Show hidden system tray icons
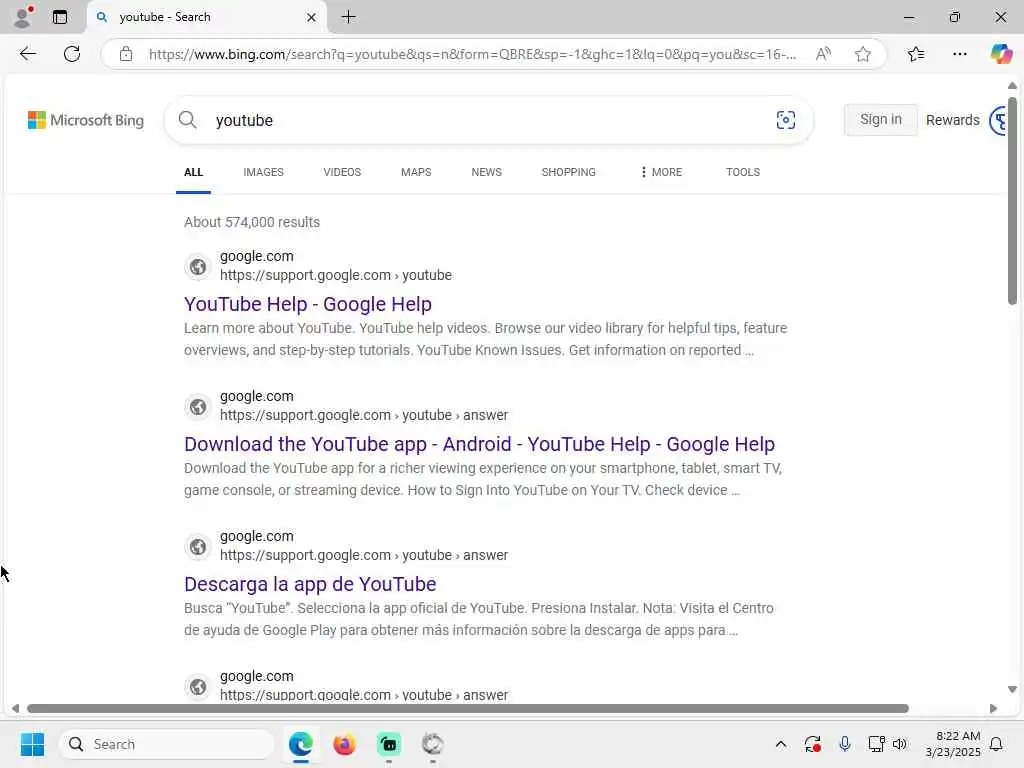 (780, 744)
